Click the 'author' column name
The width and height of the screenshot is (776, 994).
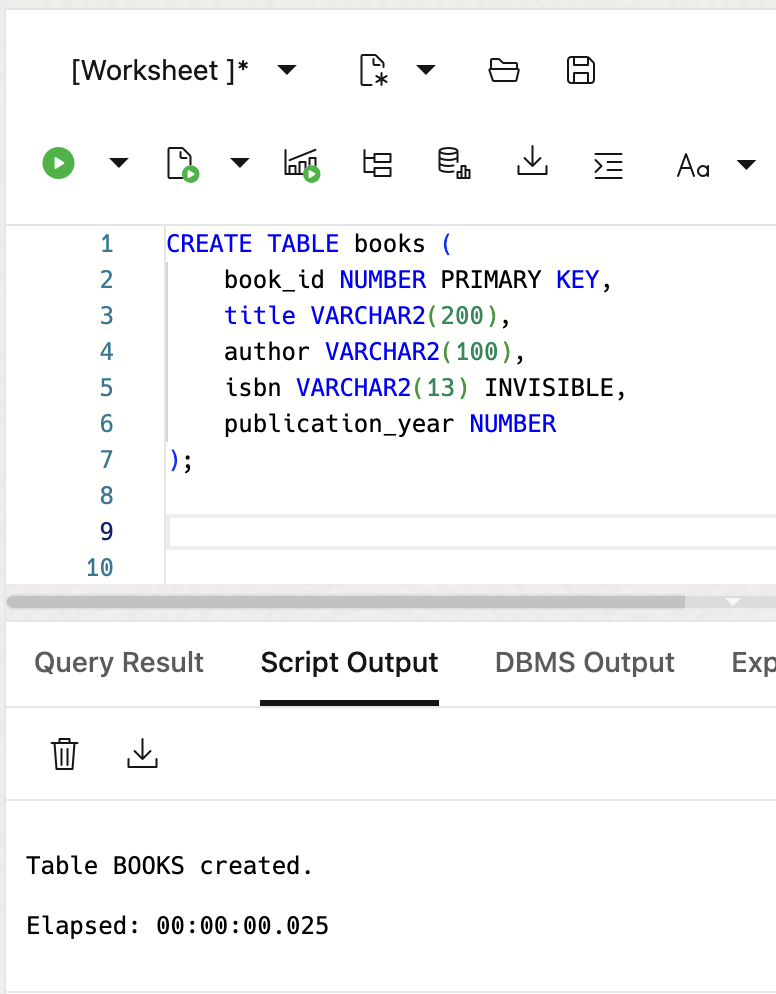pyautogui.click(x=267, y=352)
